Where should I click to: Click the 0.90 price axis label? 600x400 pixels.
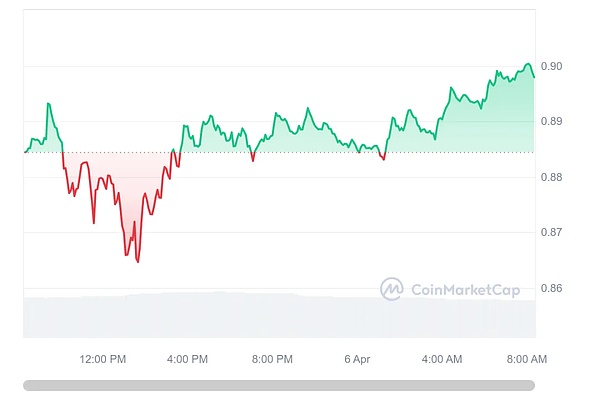coord(549,66)
